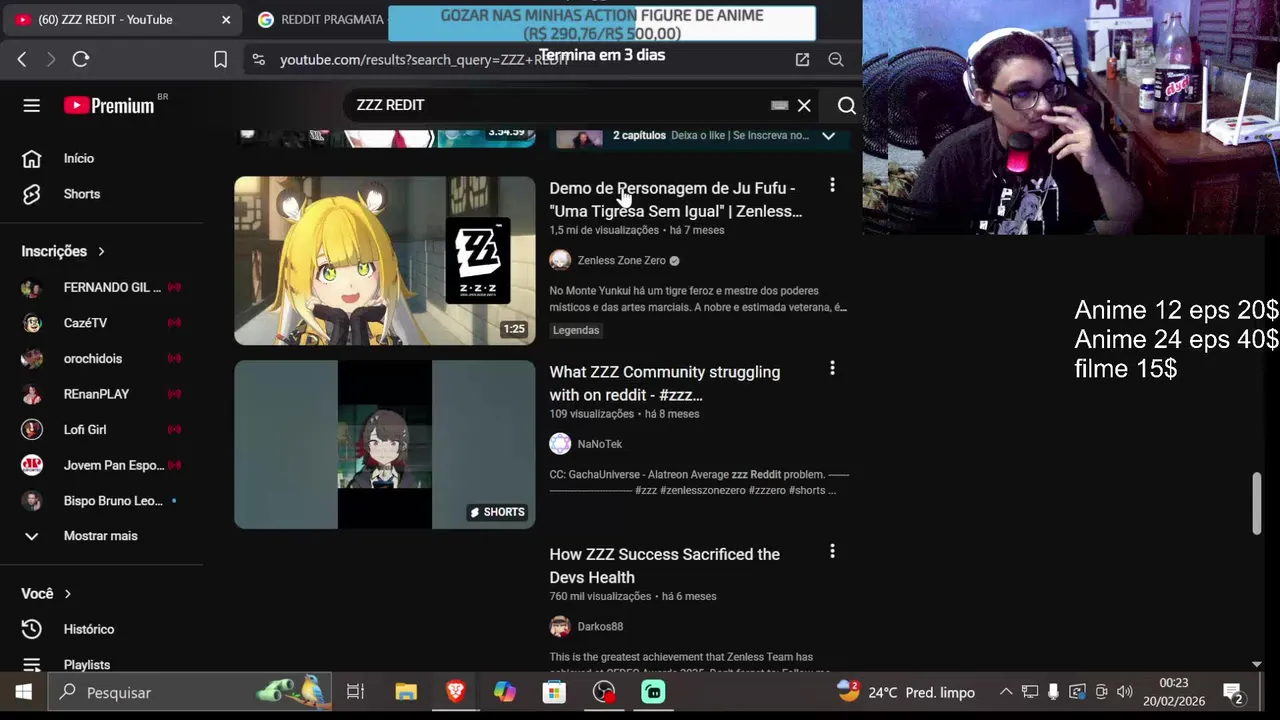Screen dimensions: 1280x720
Task: Open CazéTV channel subscription
Action: [102, 323]
